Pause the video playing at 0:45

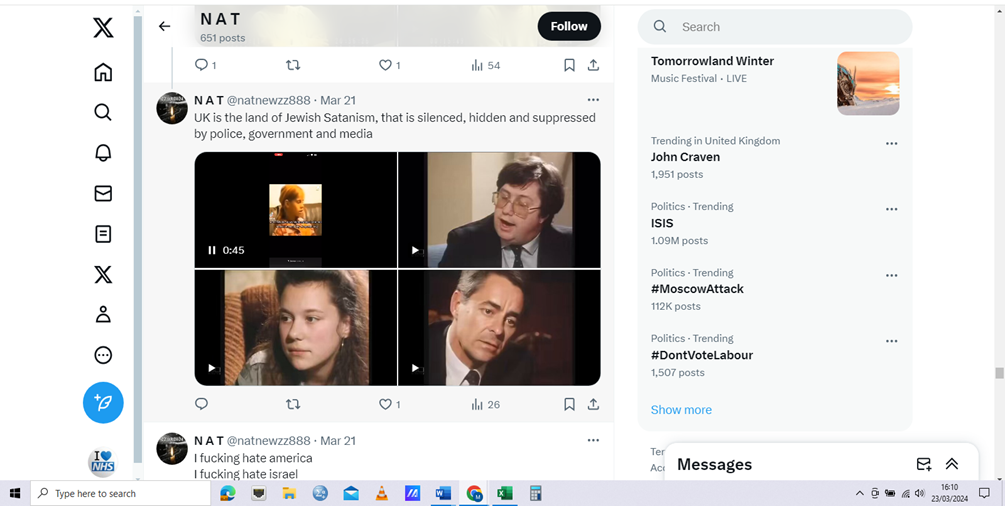coord(212,251)
